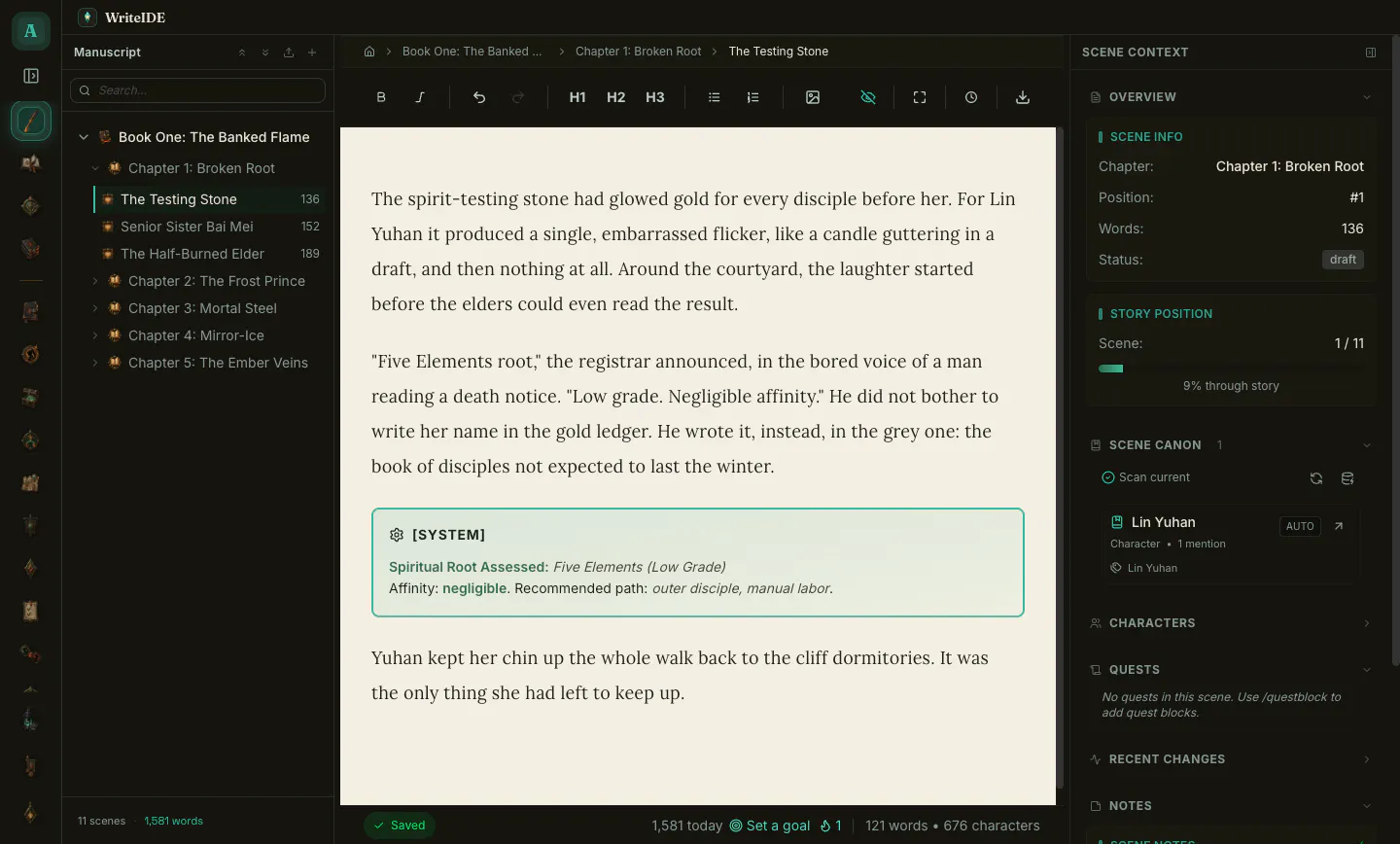This screenshot has width=1400, height=844.
Task: Collapse all items in the Manuscript panel
Action: 242,53
